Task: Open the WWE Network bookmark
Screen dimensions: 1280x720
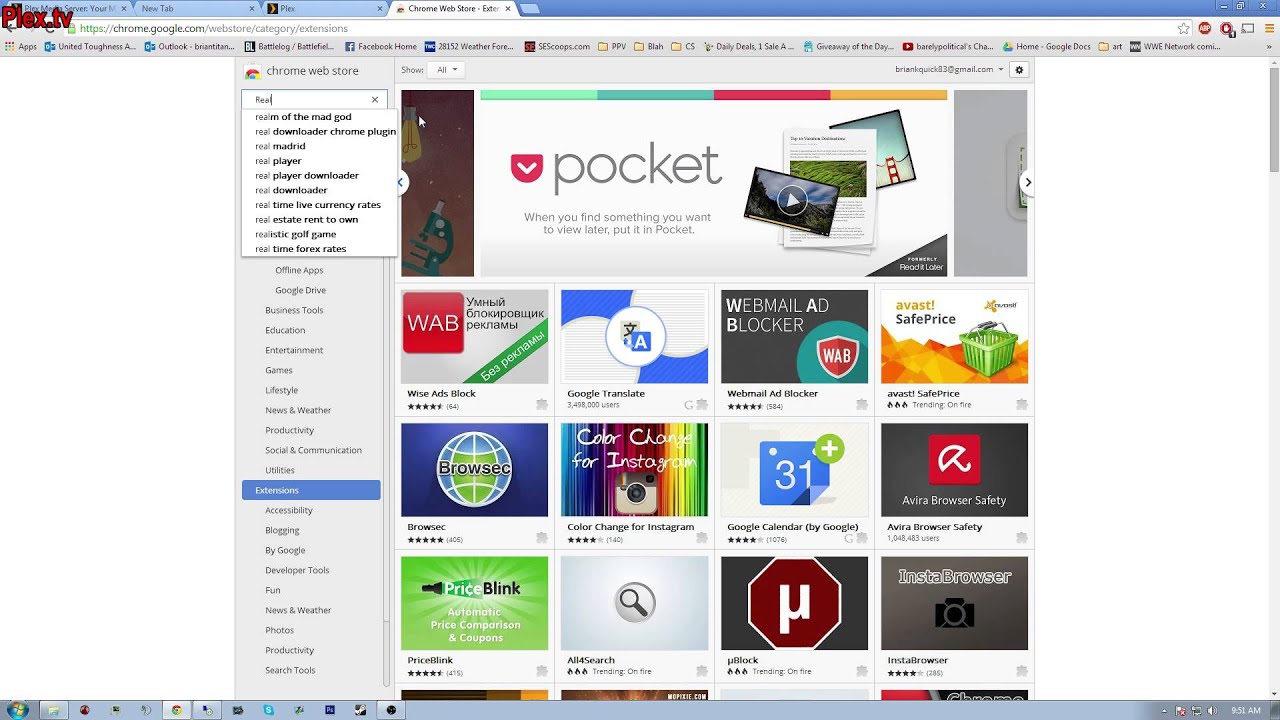Action: [1176, 46]
